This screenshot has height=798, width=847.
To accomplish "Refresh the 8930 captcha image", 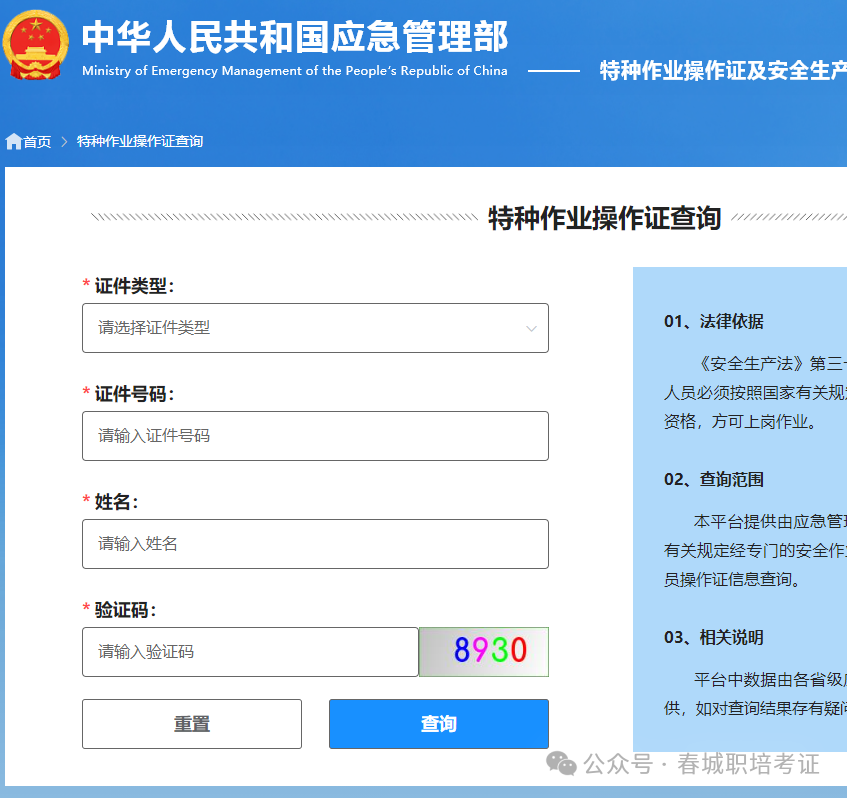I will [484, 652].
